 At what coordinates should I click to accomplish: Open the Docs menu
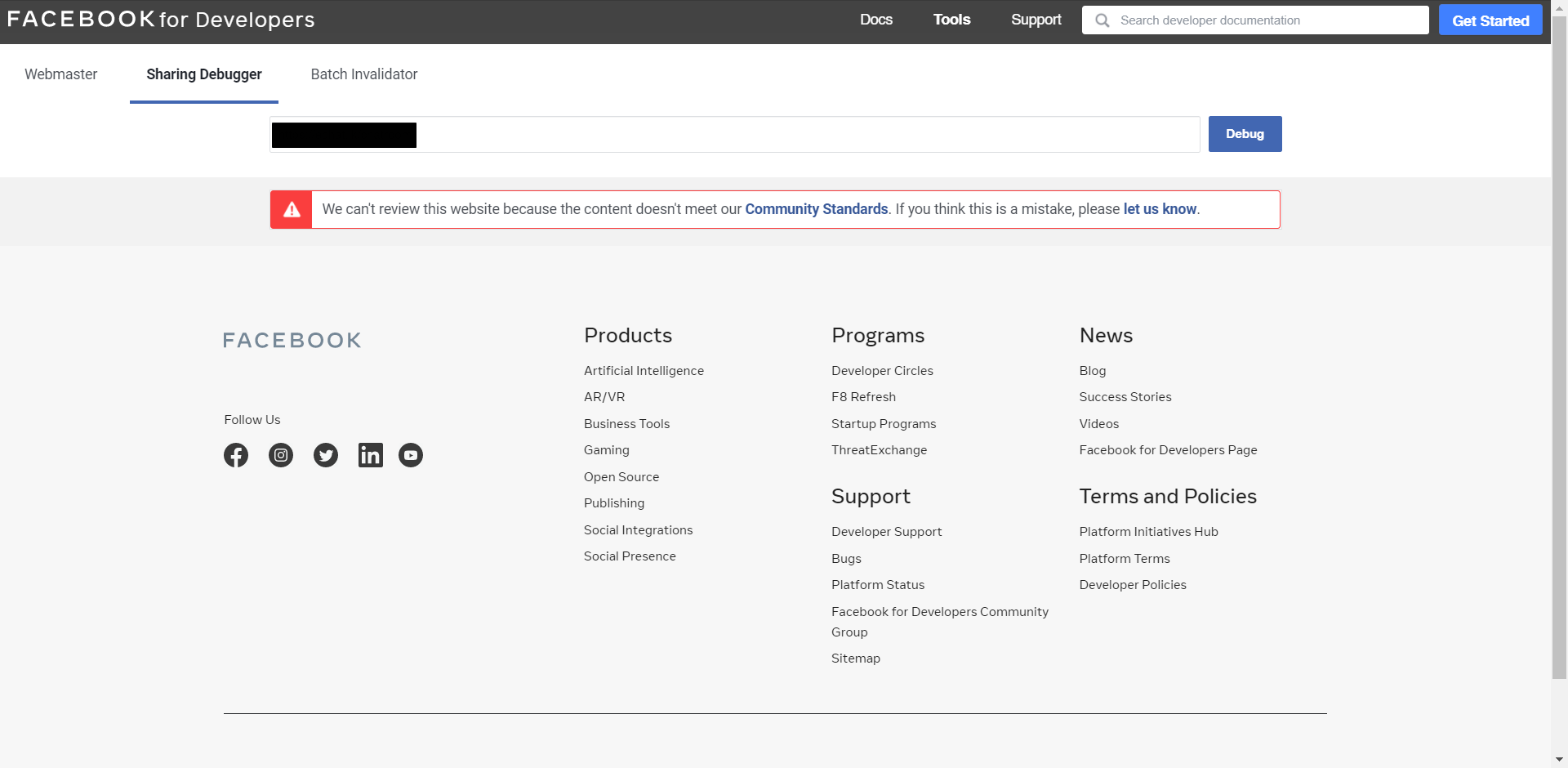click(876, 20)
